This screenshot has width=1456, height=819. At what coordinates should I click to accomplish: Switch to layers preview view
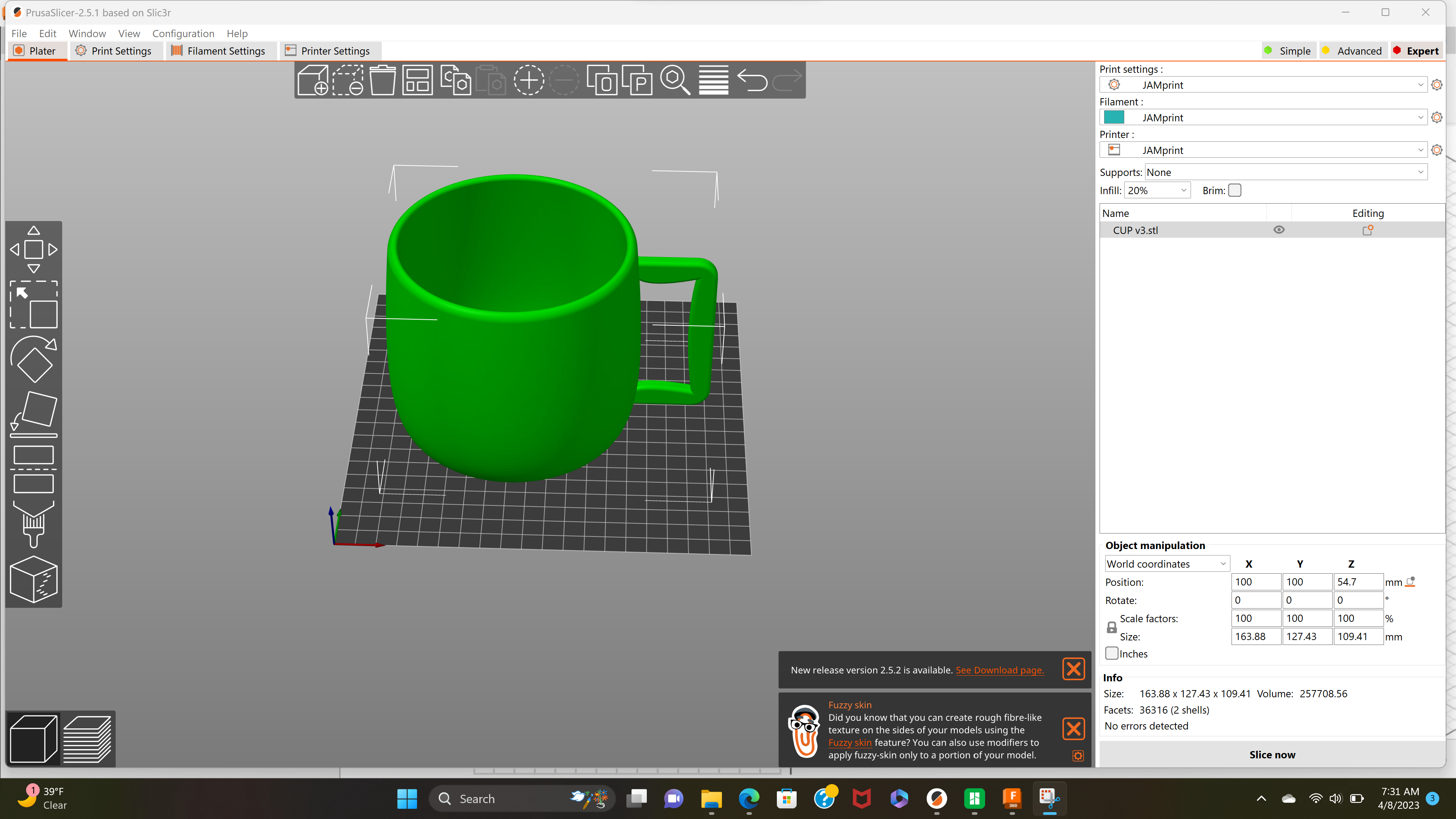pos(87,739)
